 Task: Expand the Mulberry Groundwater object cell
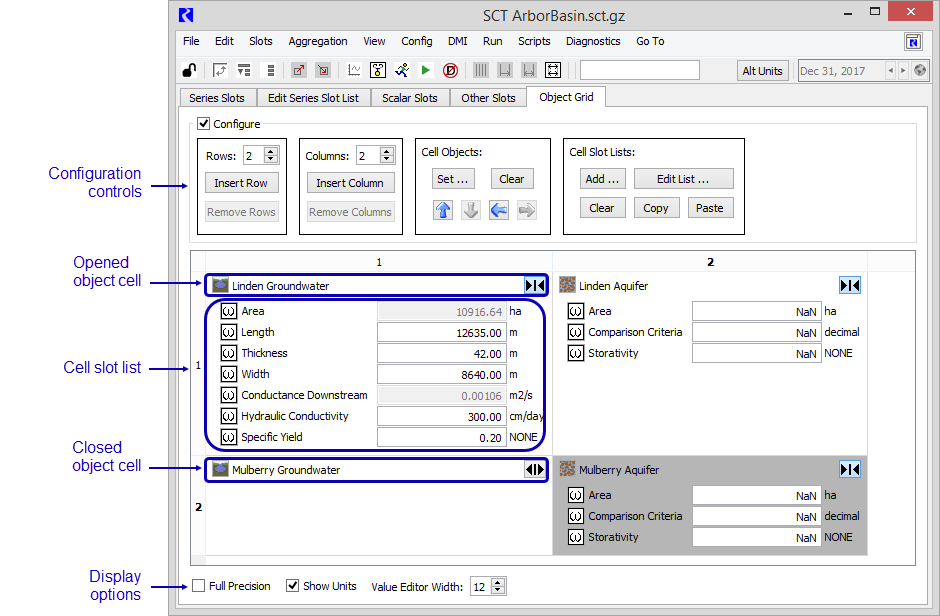(x=535, y=470)
